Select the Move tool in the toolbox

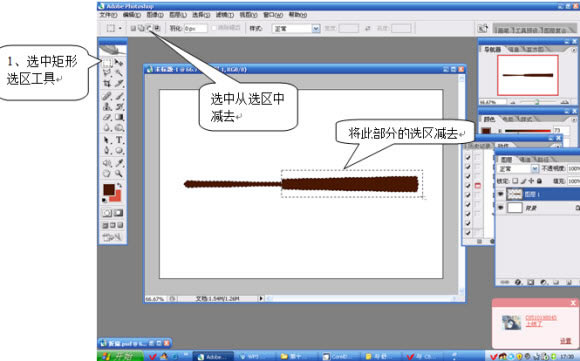tap(119, 63)
